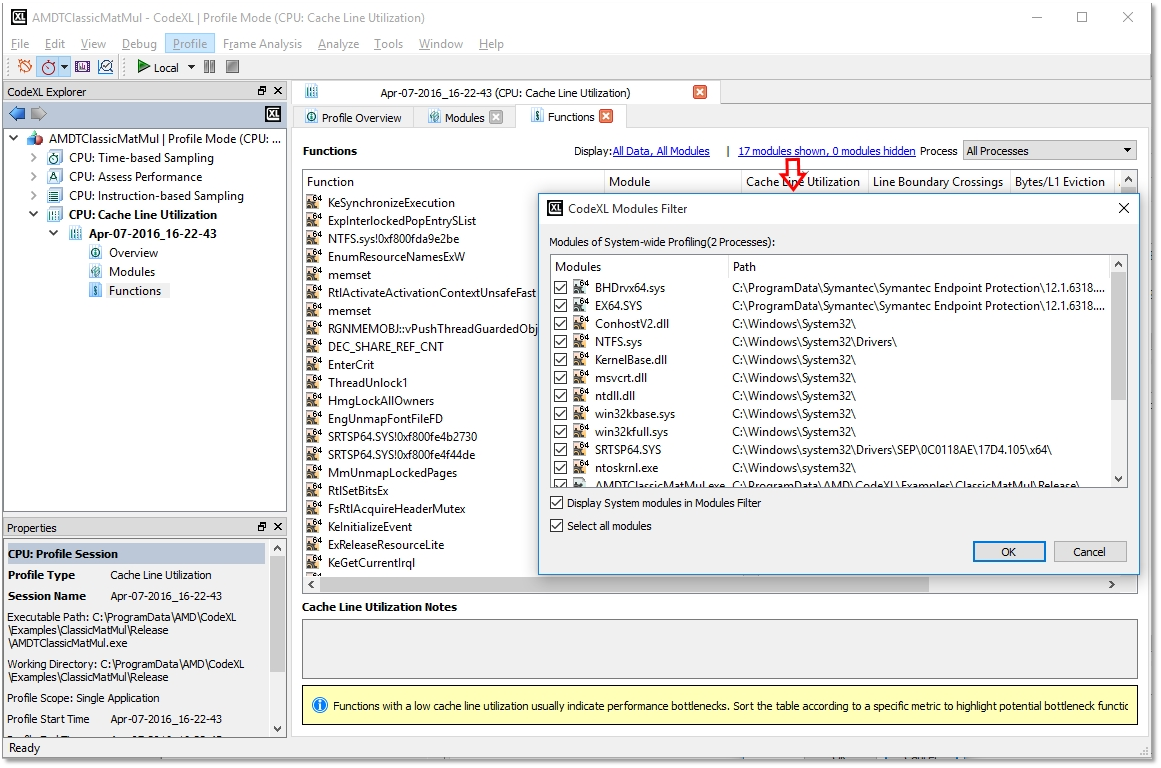The width and height of the screenshot is (1161, 768).
Task: Switch to Frame Analysis mode icon
Action: (82, 67)
